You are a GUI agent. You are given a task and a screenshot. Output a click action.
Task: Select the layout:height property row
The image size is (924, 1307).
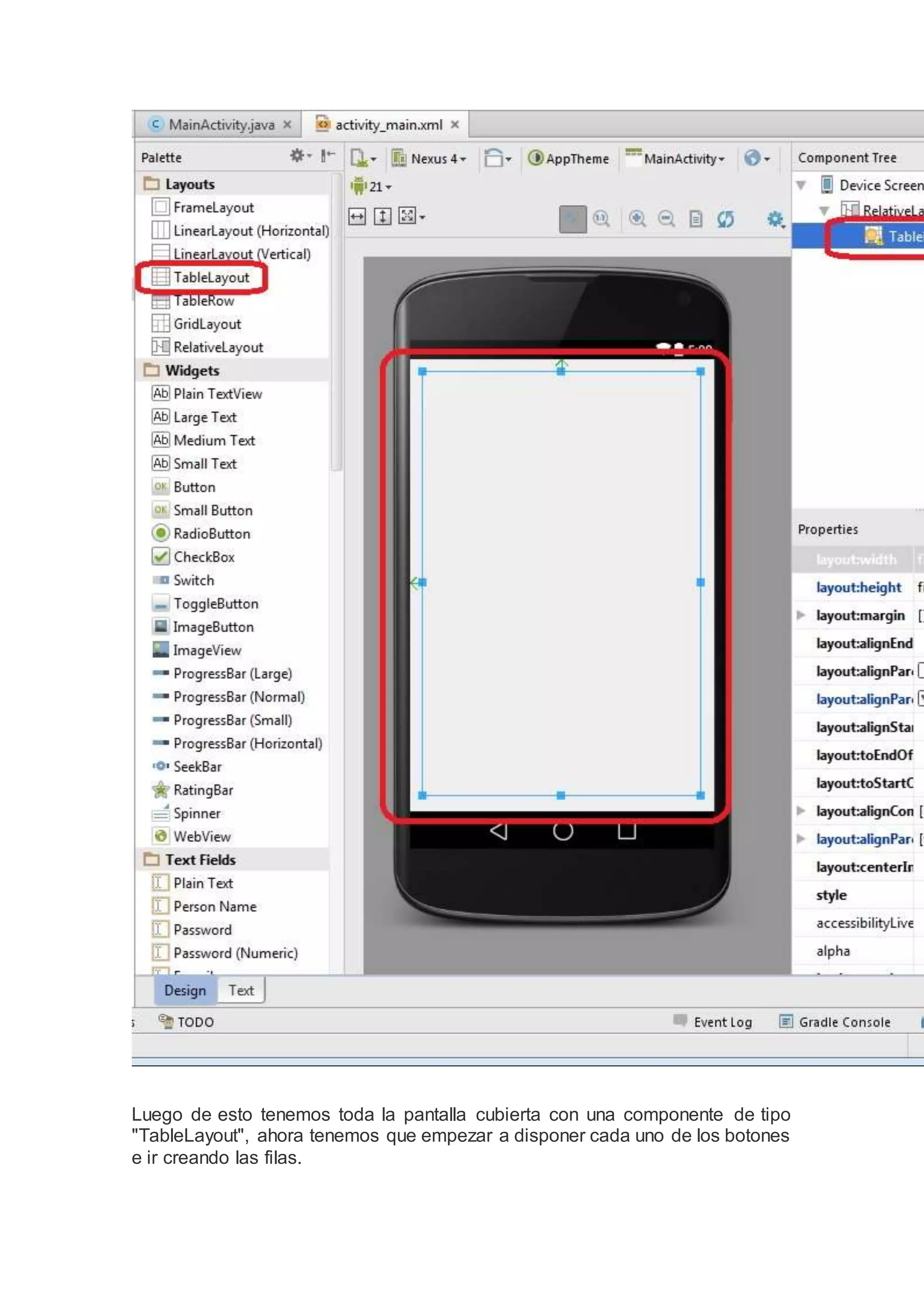tap(859, 588)
